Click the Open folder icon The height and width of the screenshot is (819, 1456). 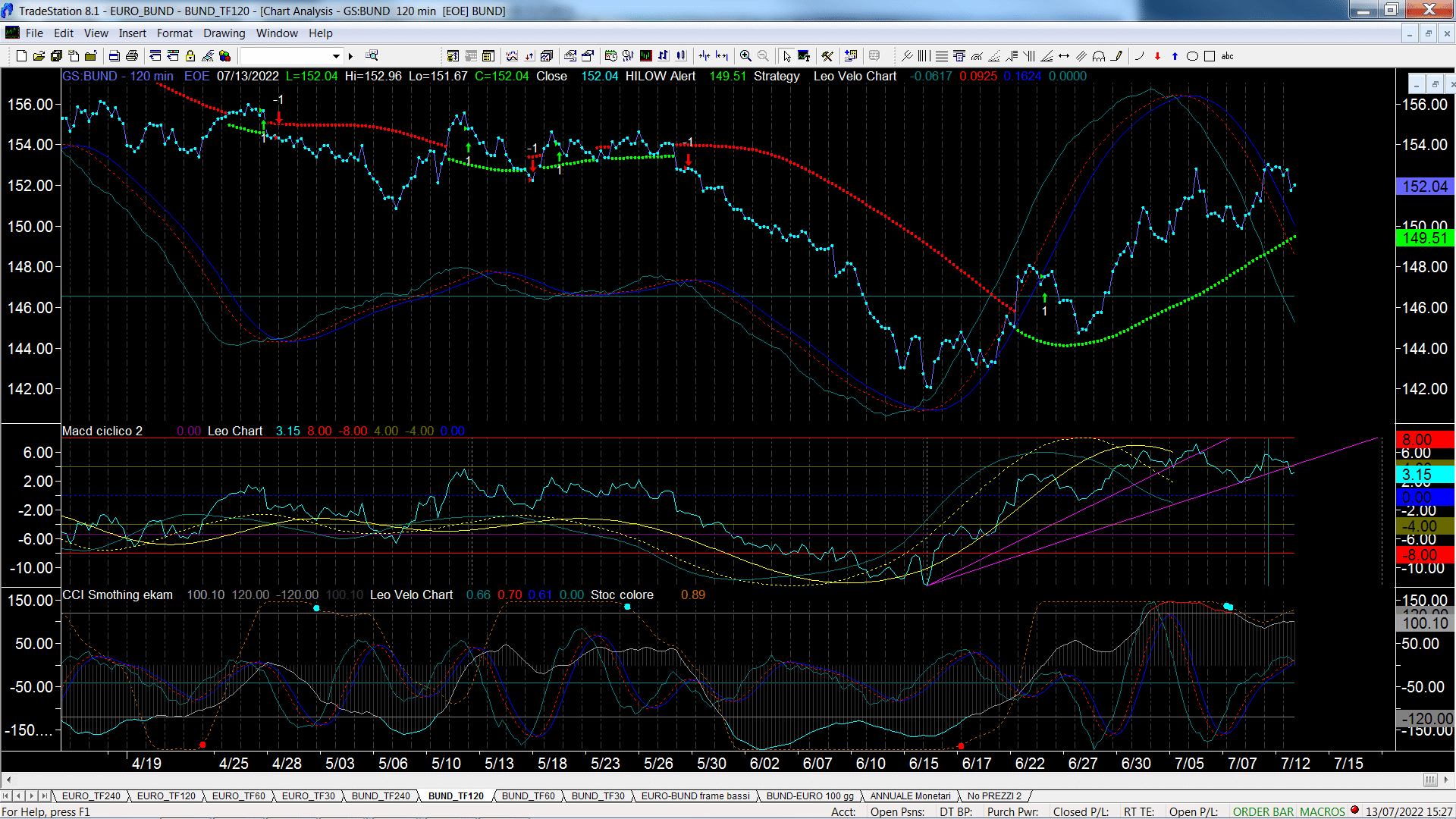tap(39, 55)
